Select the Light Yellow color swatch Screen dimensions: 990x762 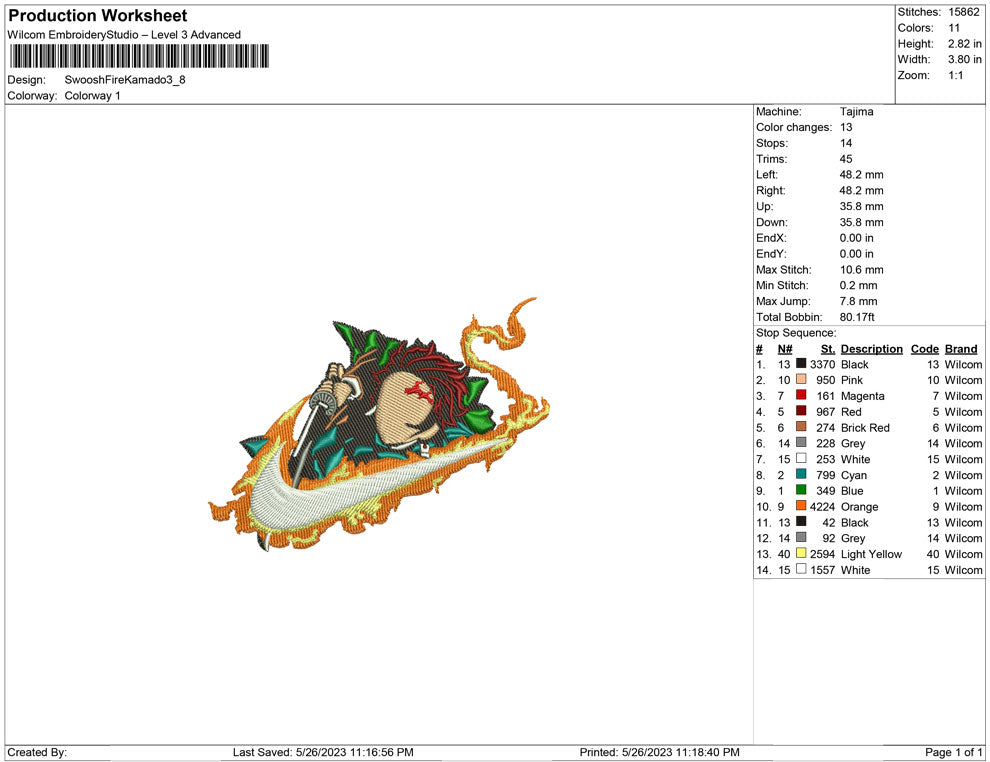click(801, 553)
